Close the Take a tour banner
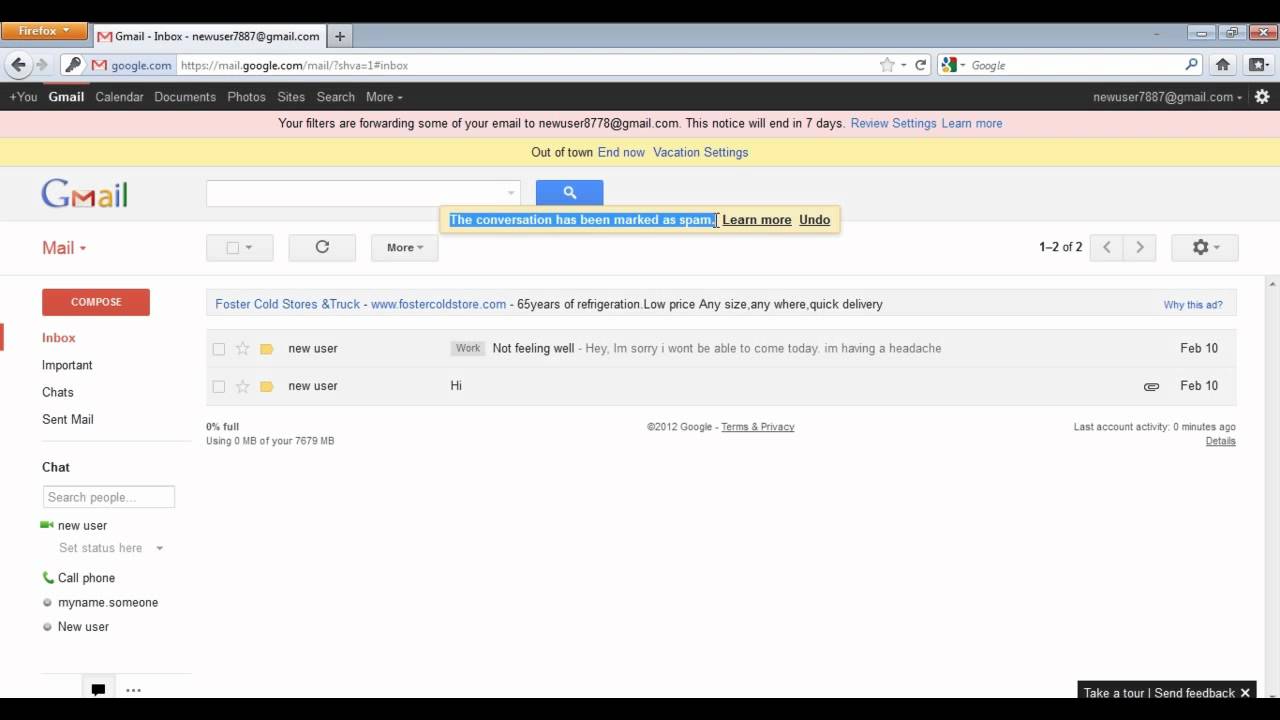 1245,692
